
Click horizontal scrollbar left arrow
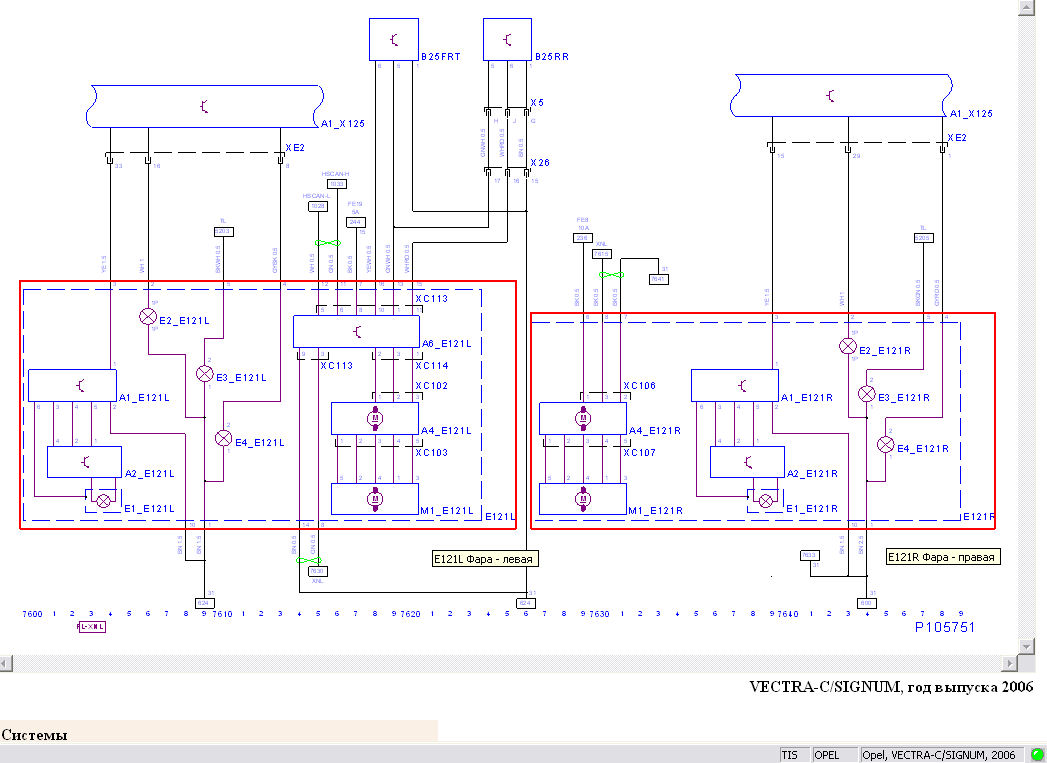[6, 663]
